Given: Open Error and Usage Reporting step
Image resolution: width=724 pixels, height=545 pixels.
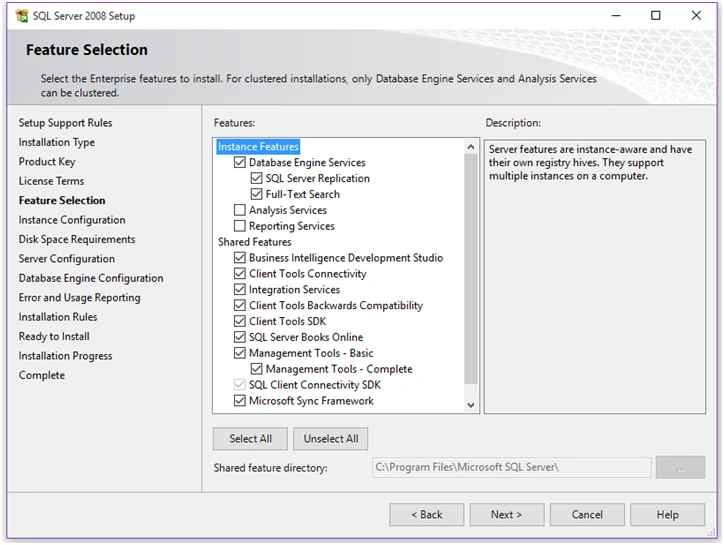Looking at the screenshot, I should coord(79,297).
